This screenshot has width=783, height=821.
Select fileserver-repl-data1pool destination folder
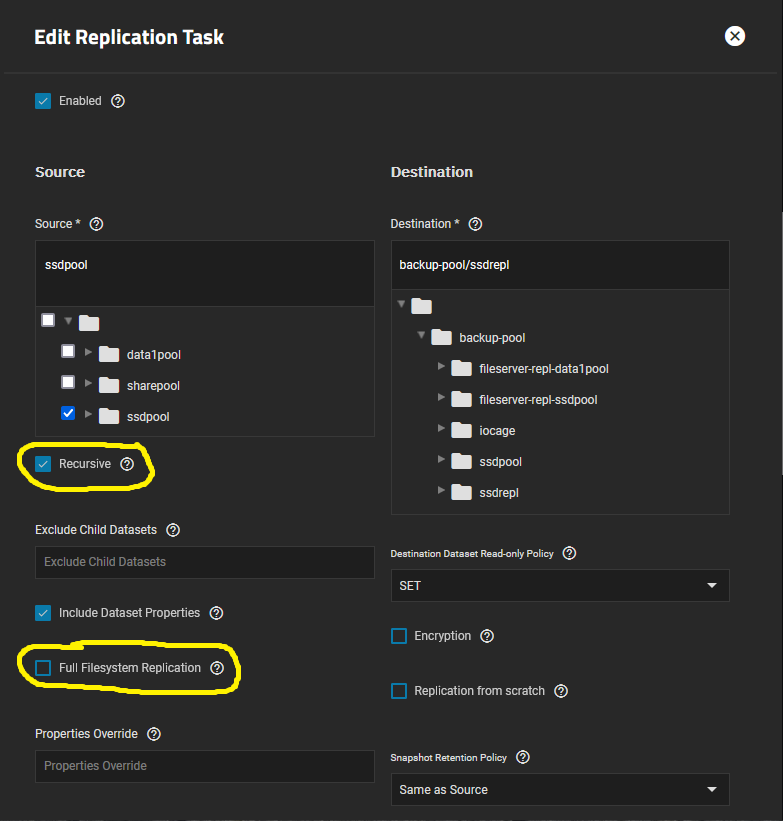click(x=543, y=369)
